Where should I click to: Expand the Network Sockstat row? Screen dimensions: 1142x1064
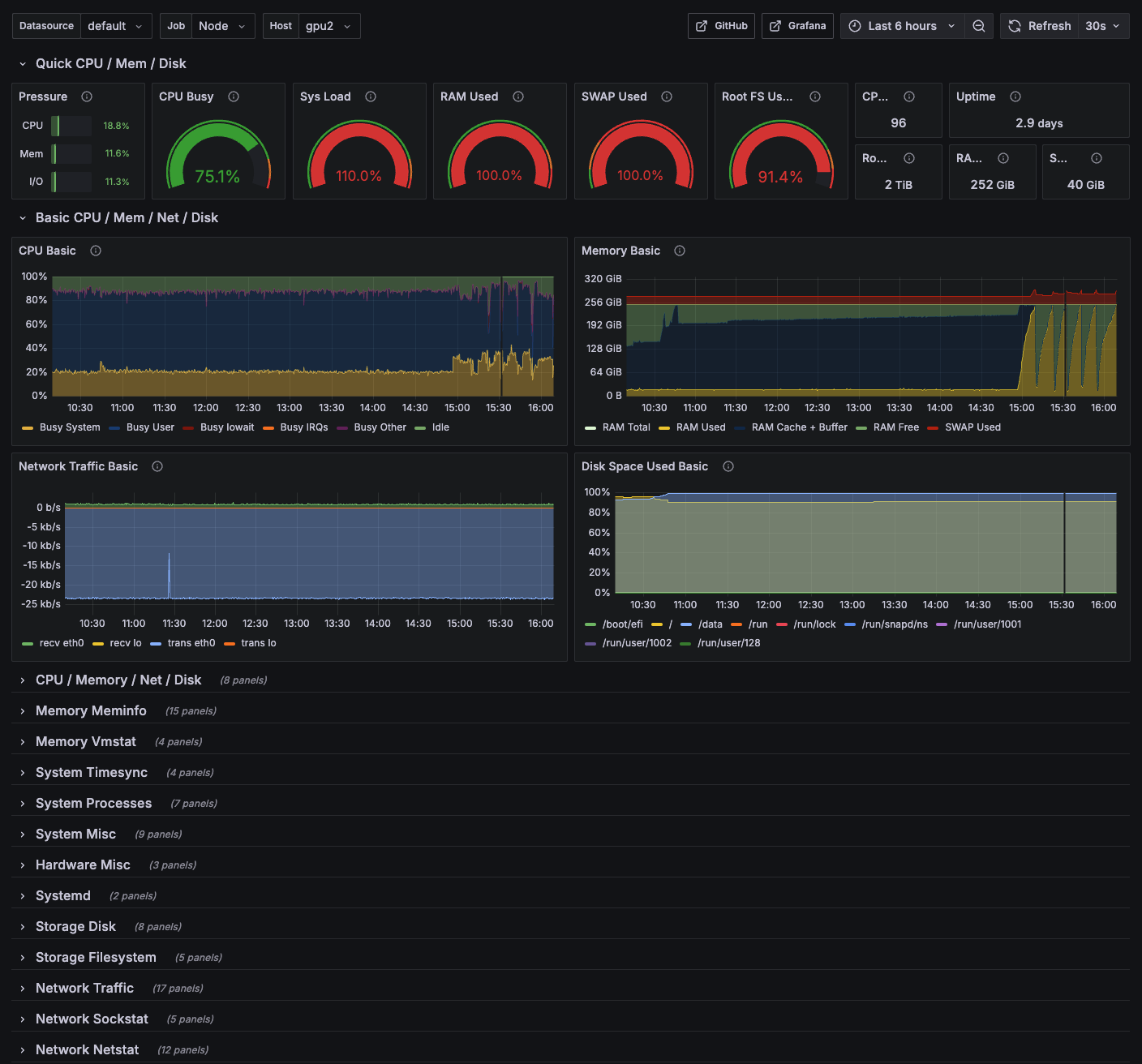click(92, 1019)
